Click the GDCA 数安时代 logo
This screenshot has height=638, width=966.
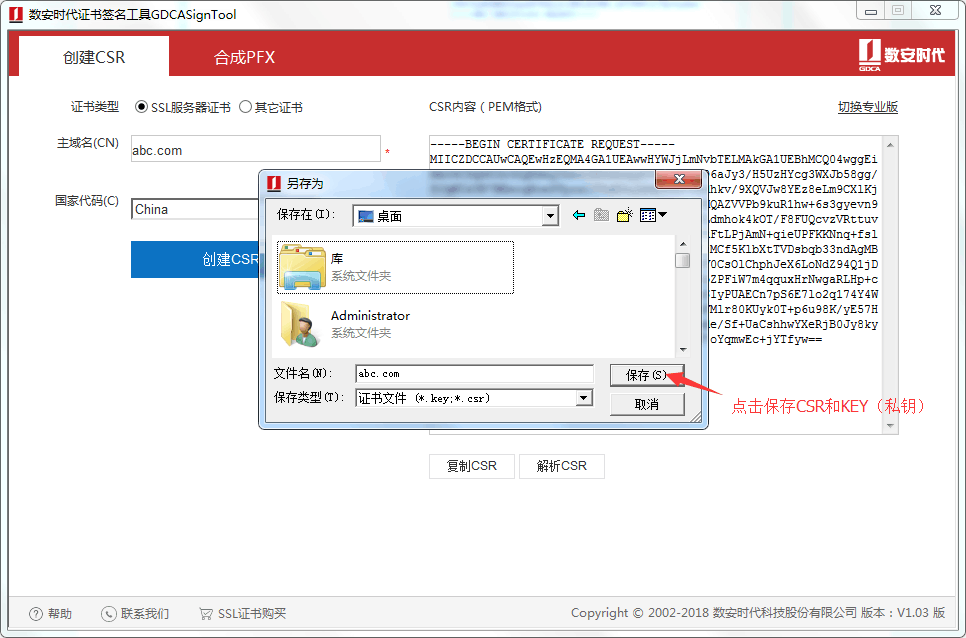[x=901, y=55]
